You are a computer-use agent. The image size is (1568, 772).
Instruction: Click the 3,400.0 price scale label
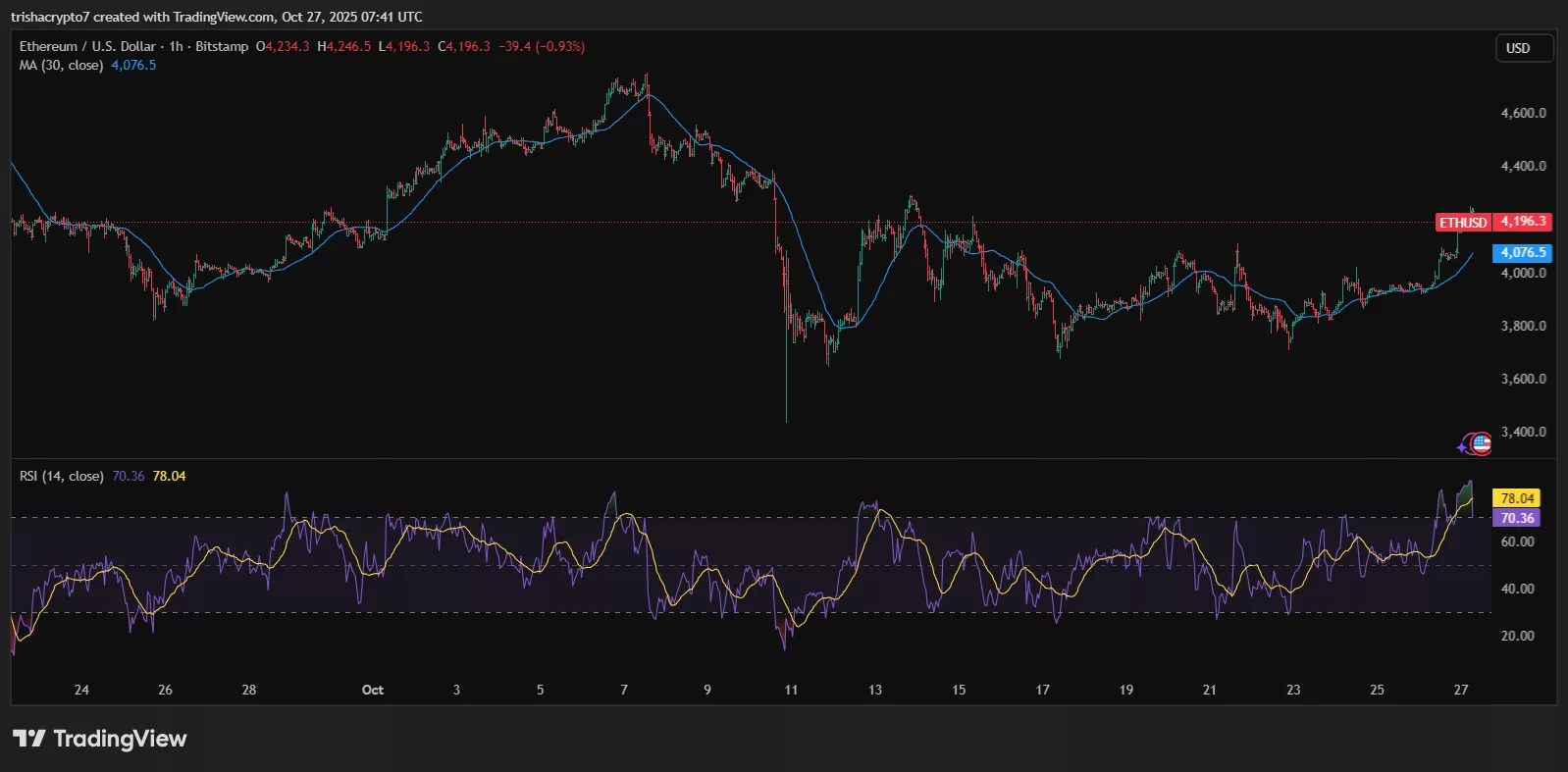[x=1523, y=432]
